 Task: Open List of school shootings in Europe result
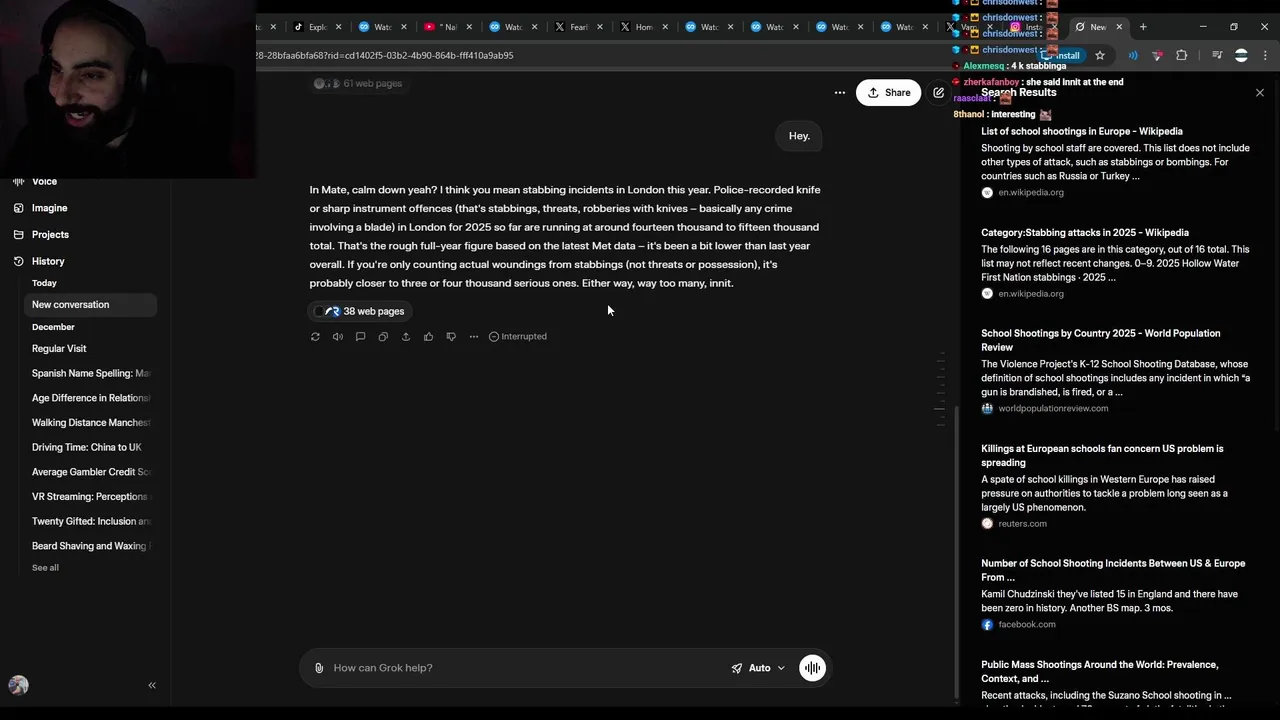[1081, 131]
